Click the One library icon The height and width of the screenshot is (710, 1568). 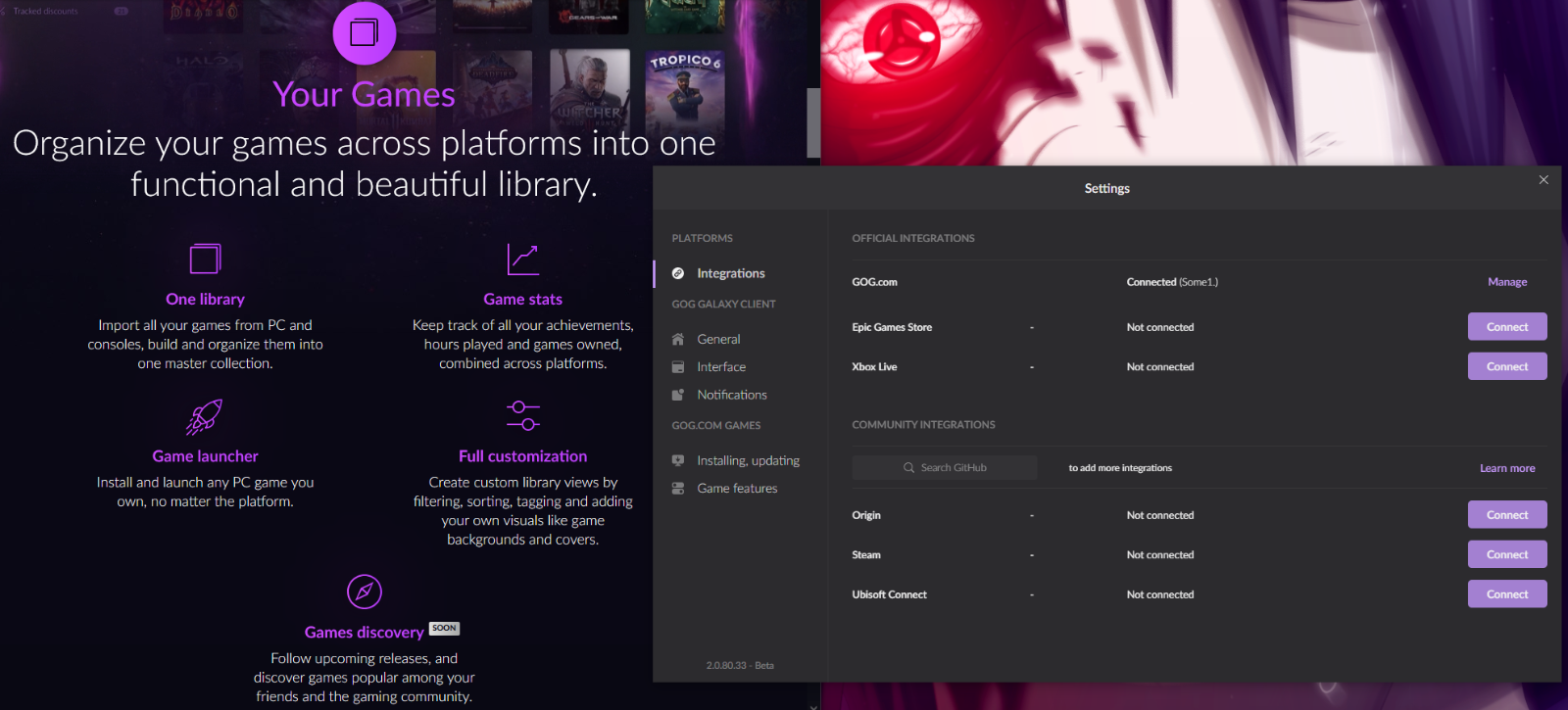pos(205,259)
